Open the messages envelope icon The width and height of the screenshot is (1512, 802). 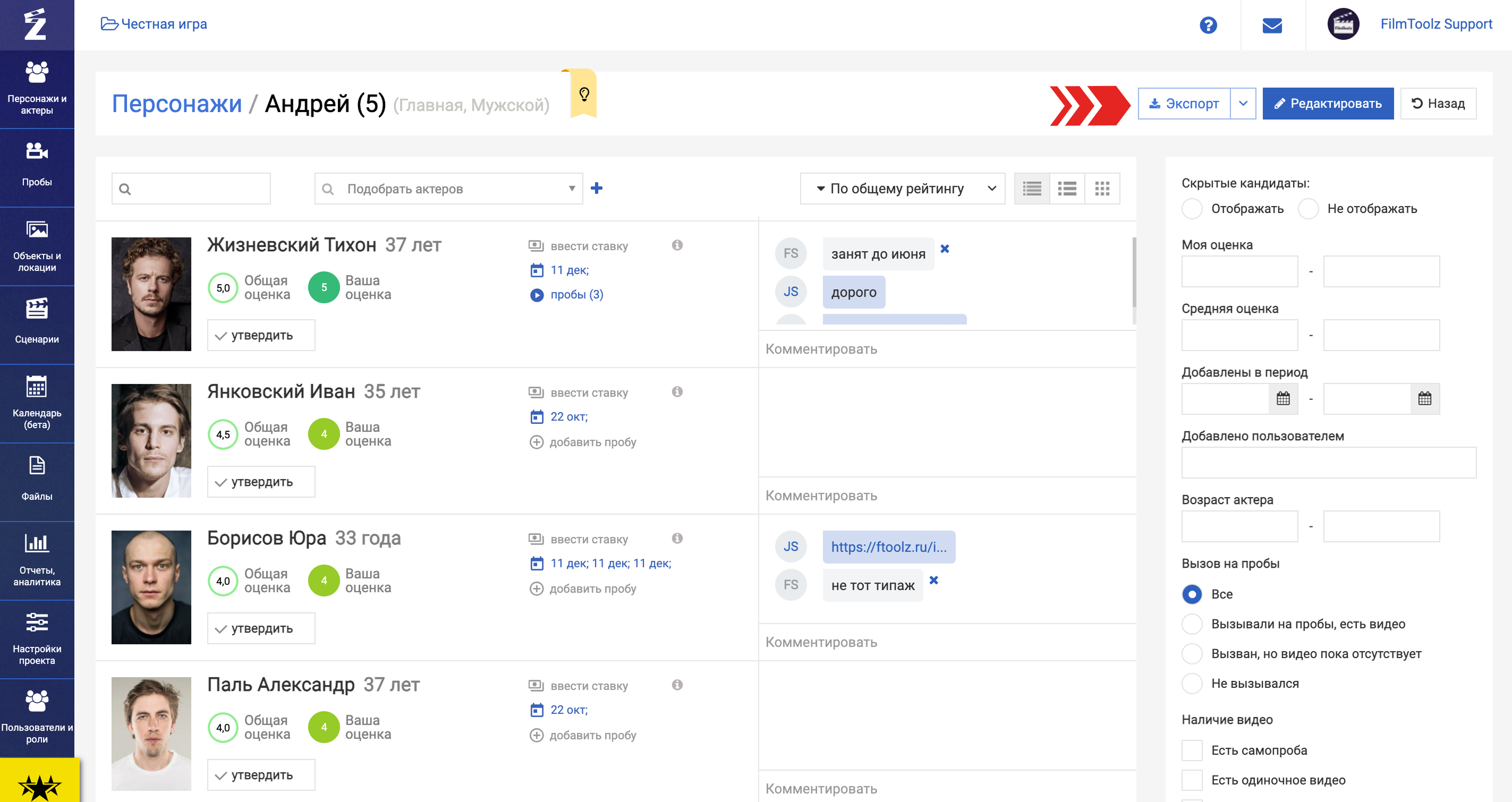(x=1272, y=25)
